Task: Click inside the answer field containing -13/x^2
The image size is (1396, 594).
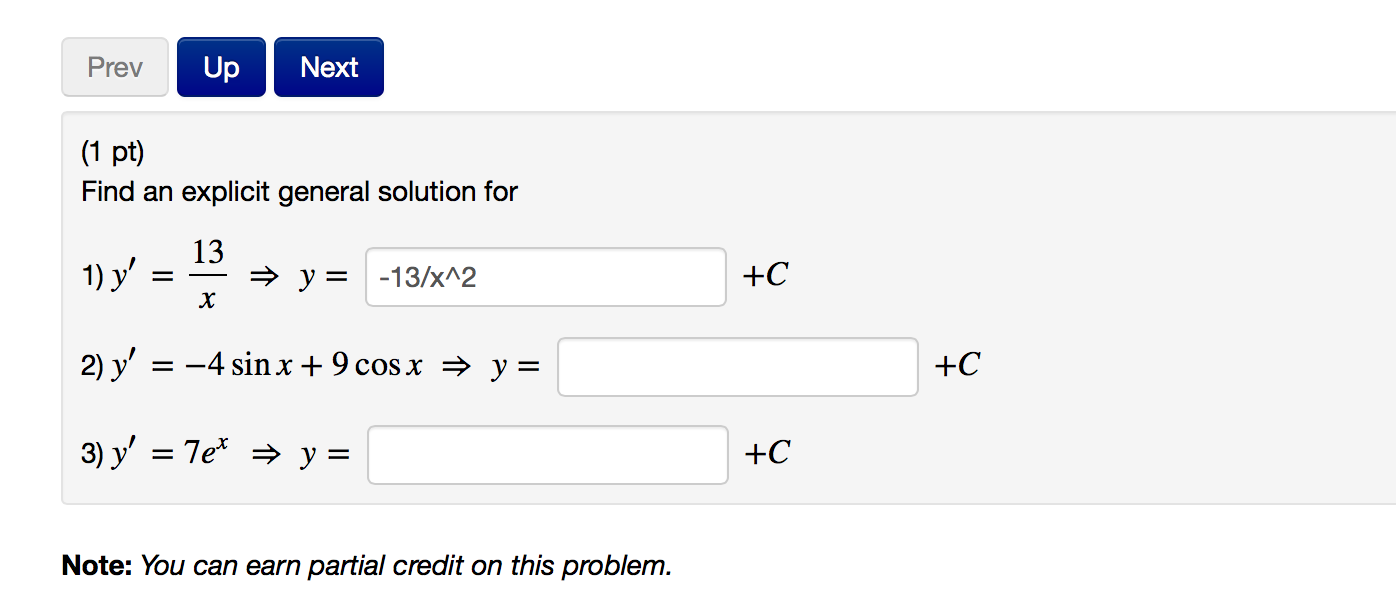Action: (x=546, y=277)
